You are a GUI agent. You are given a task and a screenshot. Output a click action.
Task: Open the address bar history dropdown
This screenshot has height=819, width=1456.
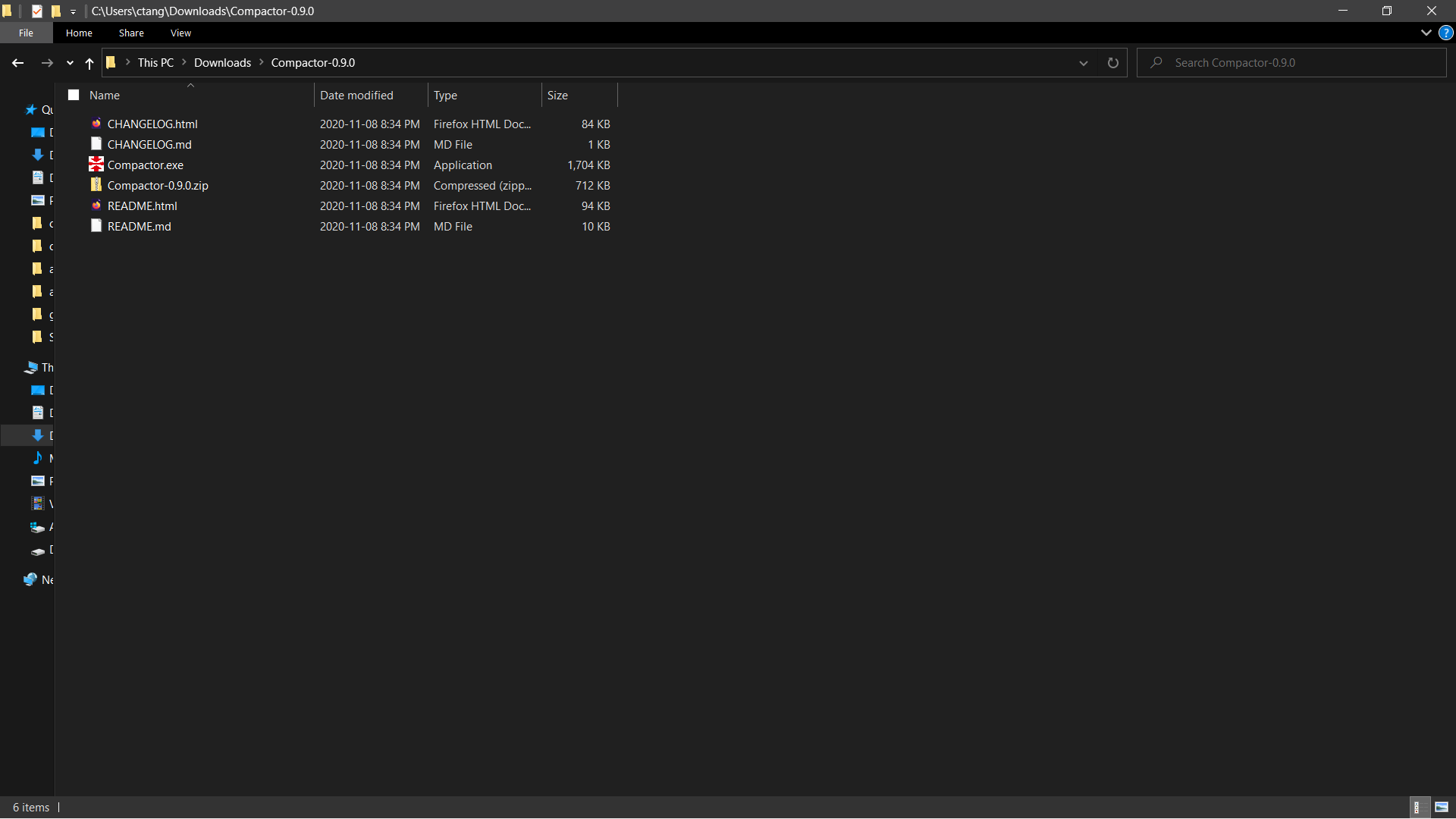pos(1083,63)
